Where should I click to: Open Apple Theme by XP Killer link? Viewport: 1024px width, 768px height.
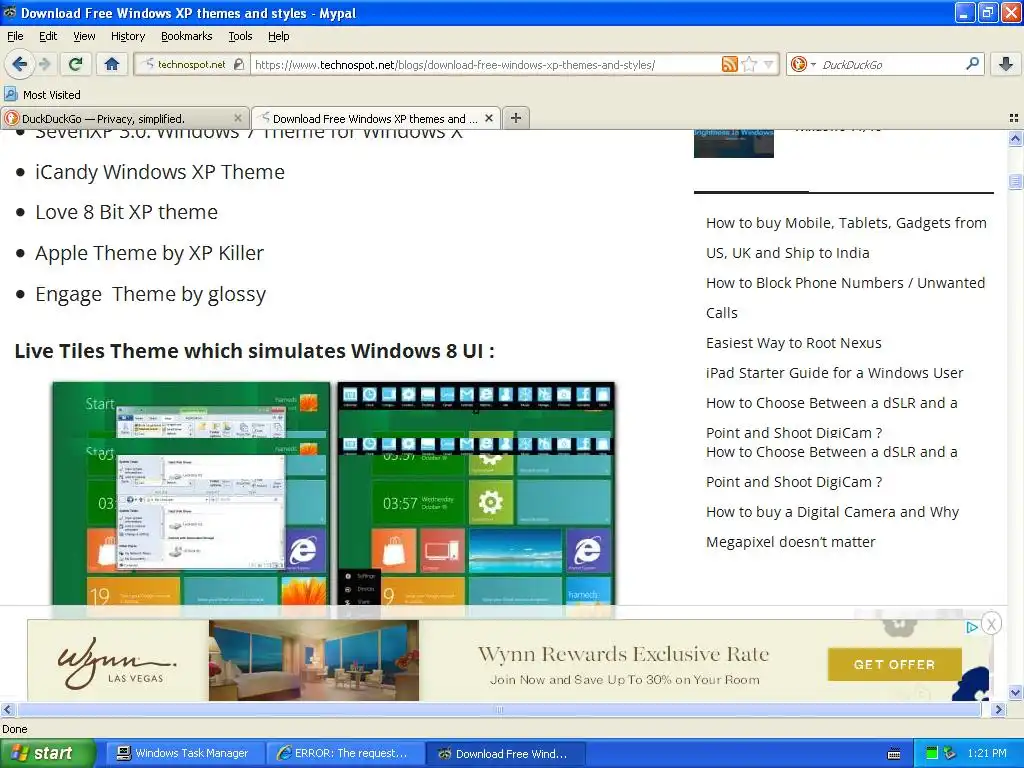pyautogui.click(x=150, y=253)
